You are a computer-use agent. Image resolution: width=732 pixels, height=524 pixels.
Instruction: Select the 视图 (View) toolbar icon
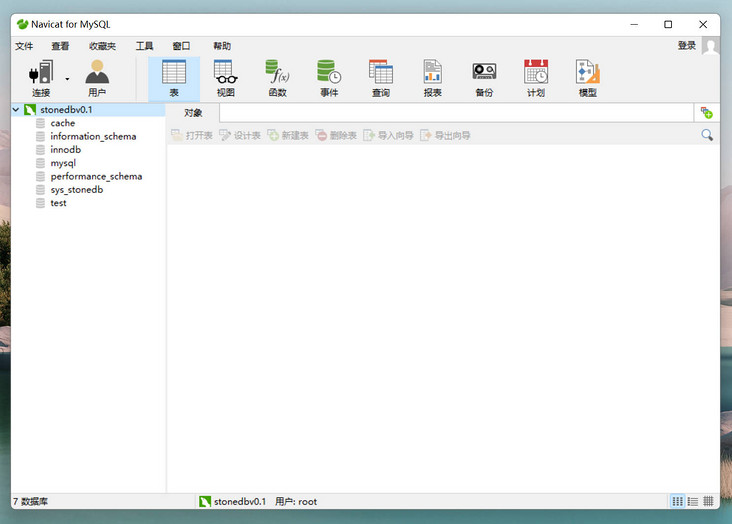225,78
